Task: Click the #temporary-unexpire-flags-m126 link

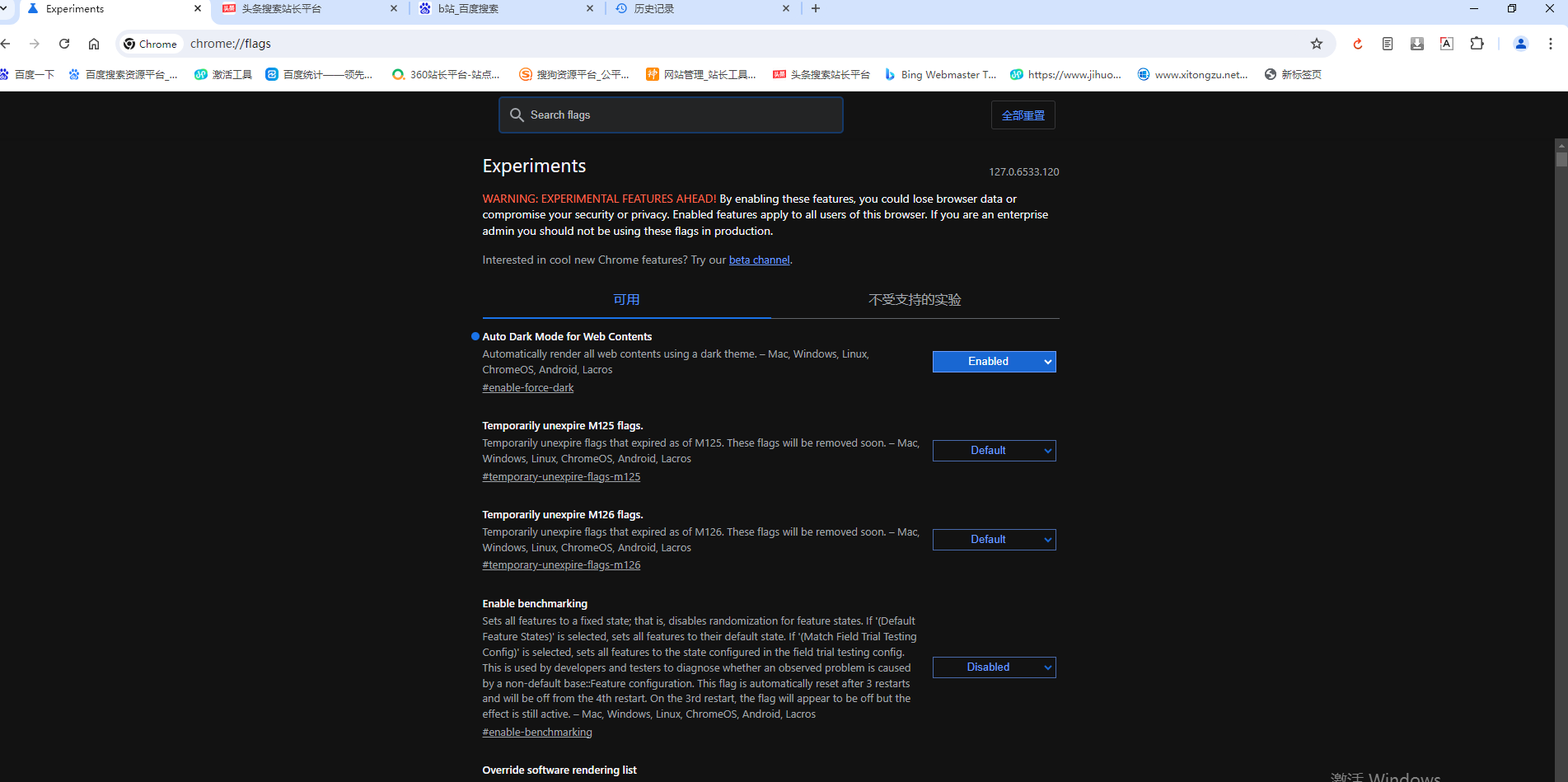Action: 561,564
